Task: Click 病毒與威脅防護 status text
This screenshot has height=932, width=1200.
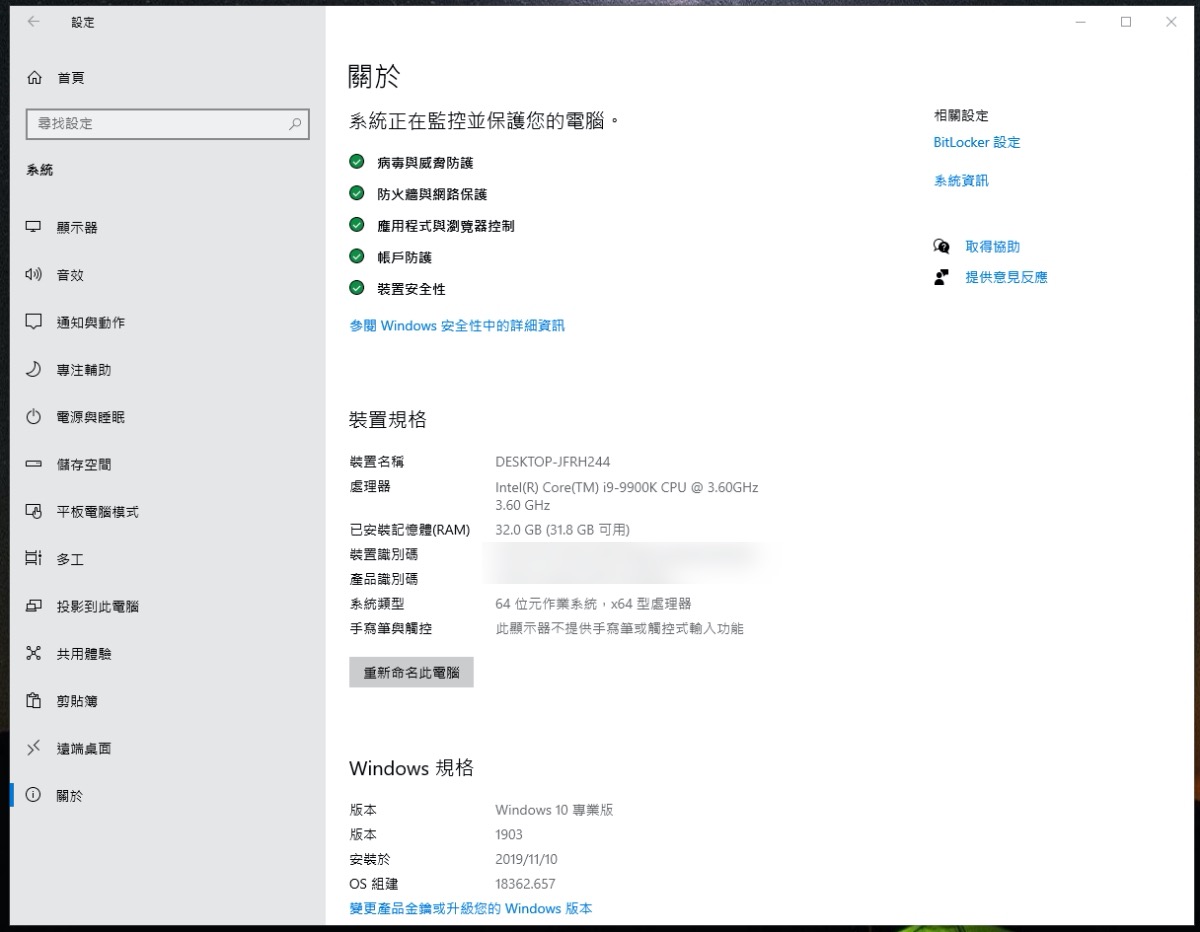Action: (425, 162)
